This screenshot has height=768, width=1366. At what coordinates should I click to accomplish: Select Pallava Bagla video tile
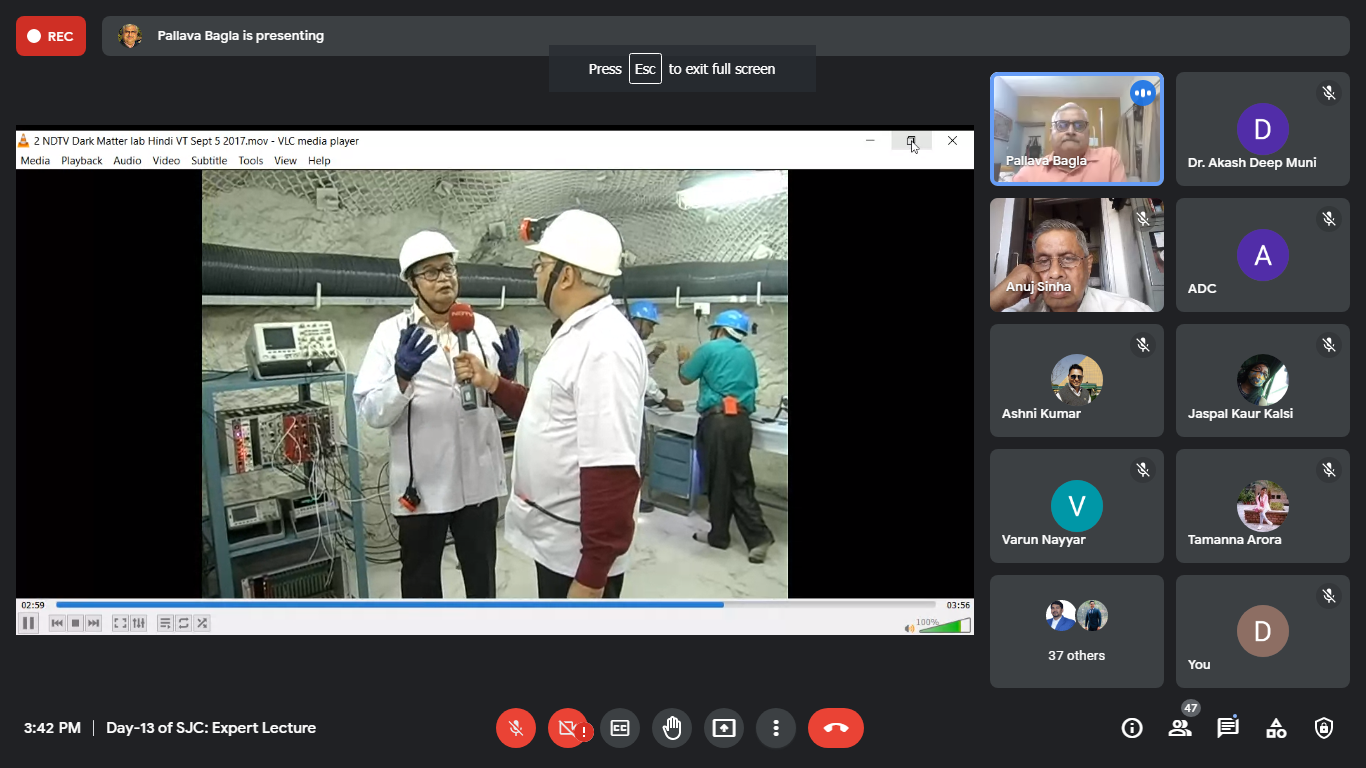[1077, 129]
